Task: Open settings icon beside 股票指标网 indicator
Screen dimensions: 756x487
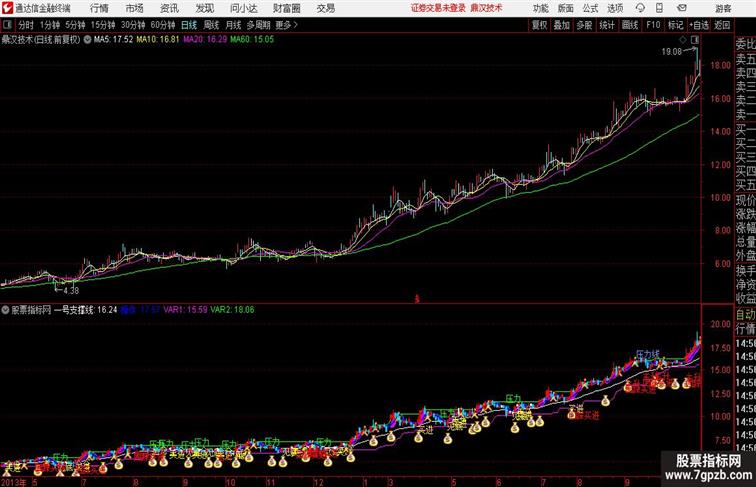Action: [5, 310]
